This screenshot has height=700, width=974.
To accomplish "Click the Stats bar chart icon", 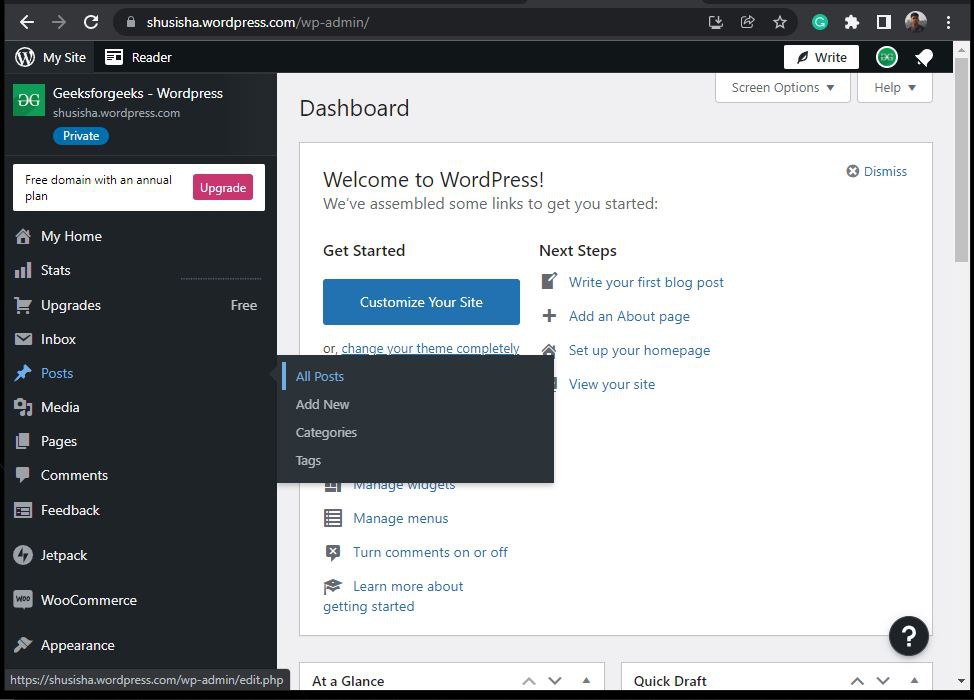I will (23, 270).
